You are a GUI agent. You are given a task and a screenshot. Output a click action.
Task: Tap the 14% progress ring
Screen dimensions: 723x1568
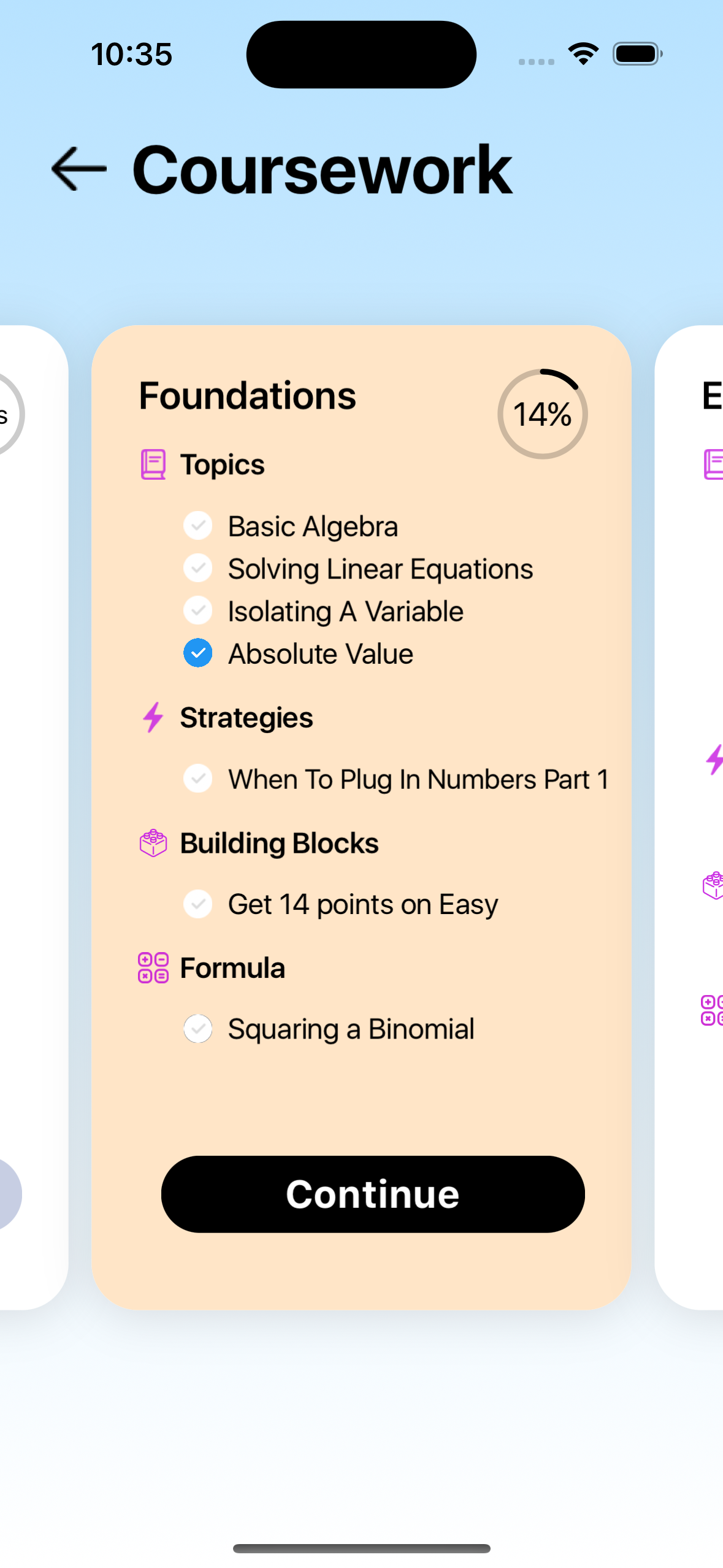pyautogui.click(x=543, y=414)
